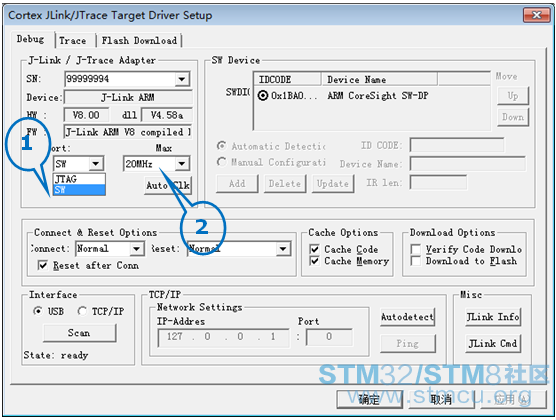Click the dll V4.58a version value
Image resolution: width=556 pixels, height=420 pixels.
[x=167, y=115]
